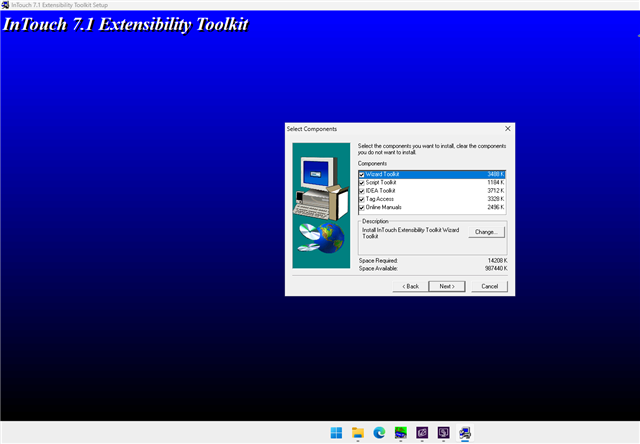Click the InTouch 7.1 Extensibility Toolkit heading

coord(125,24)
